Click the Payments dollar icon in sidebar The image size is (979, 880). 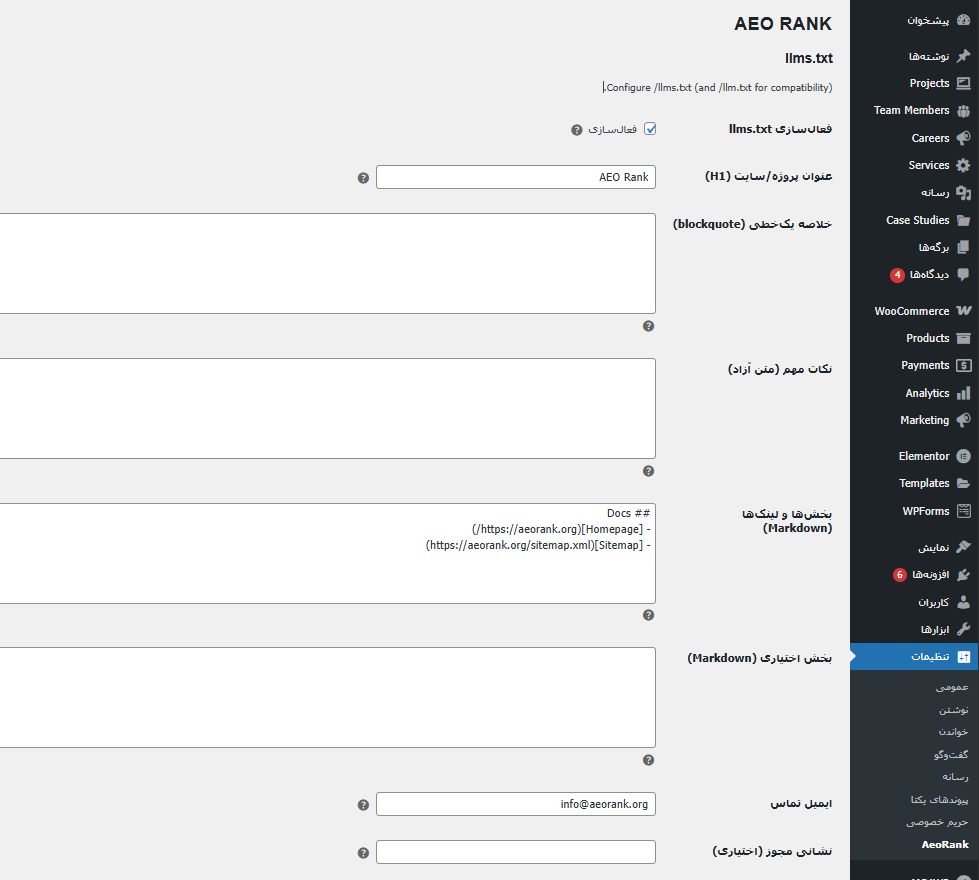[963, 366]
